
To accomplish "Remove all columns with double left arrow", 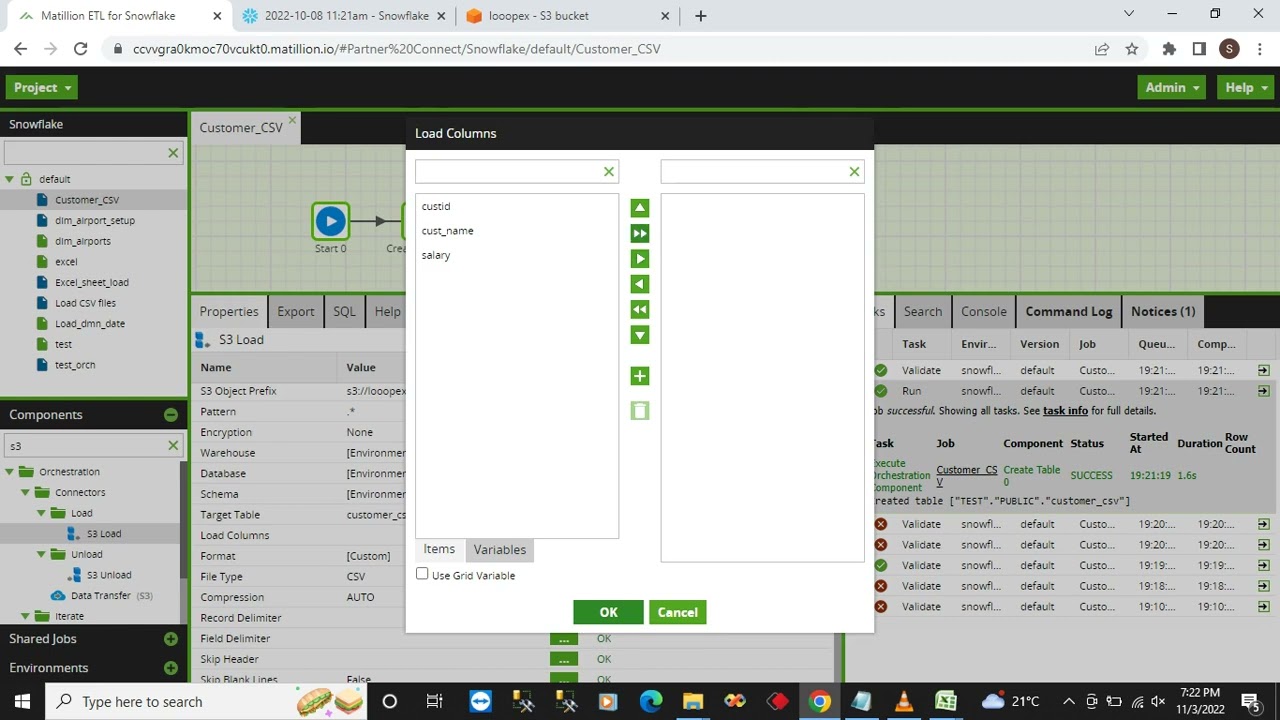I will [640, 310].
